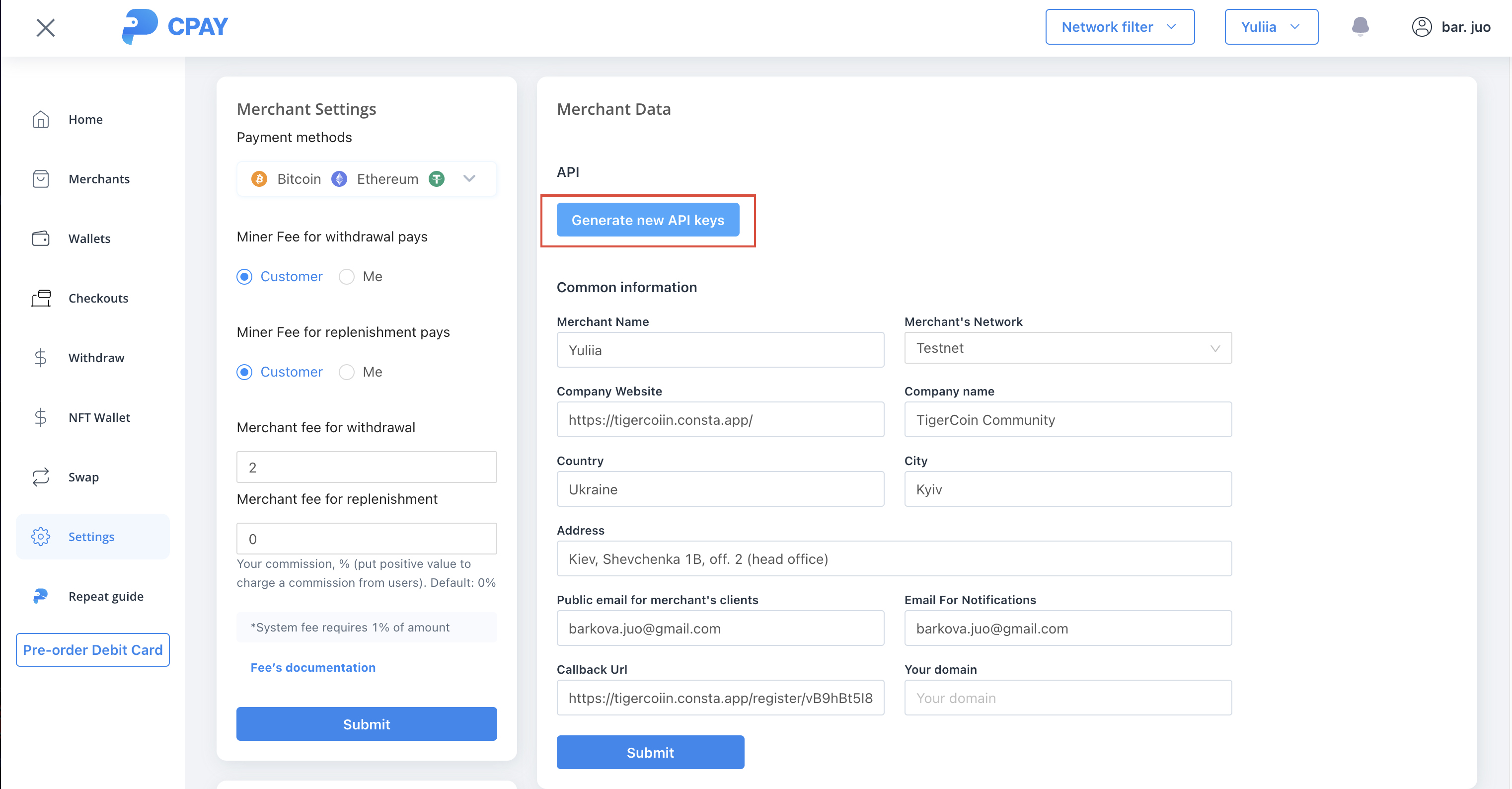Screen dimensions: 1512x789
Task: Click the Company name field
Action: tap(1067, 420)
